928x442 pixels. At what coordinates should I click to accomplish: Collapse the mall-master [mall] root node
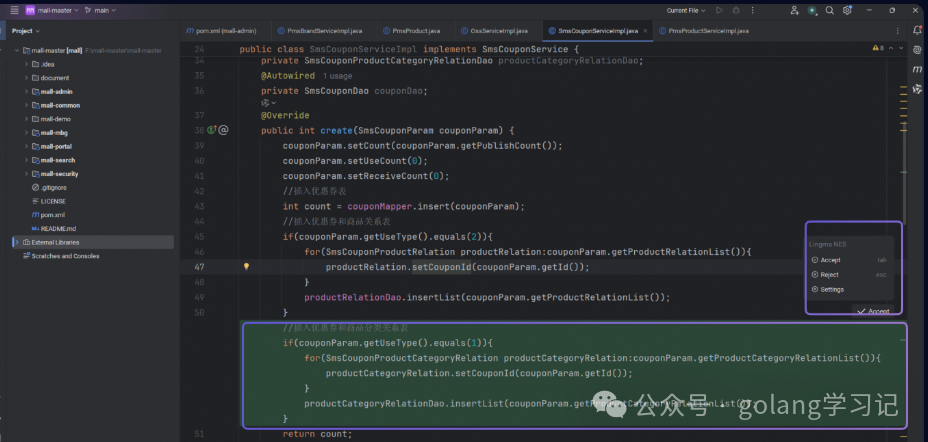[x=17, y=50]
